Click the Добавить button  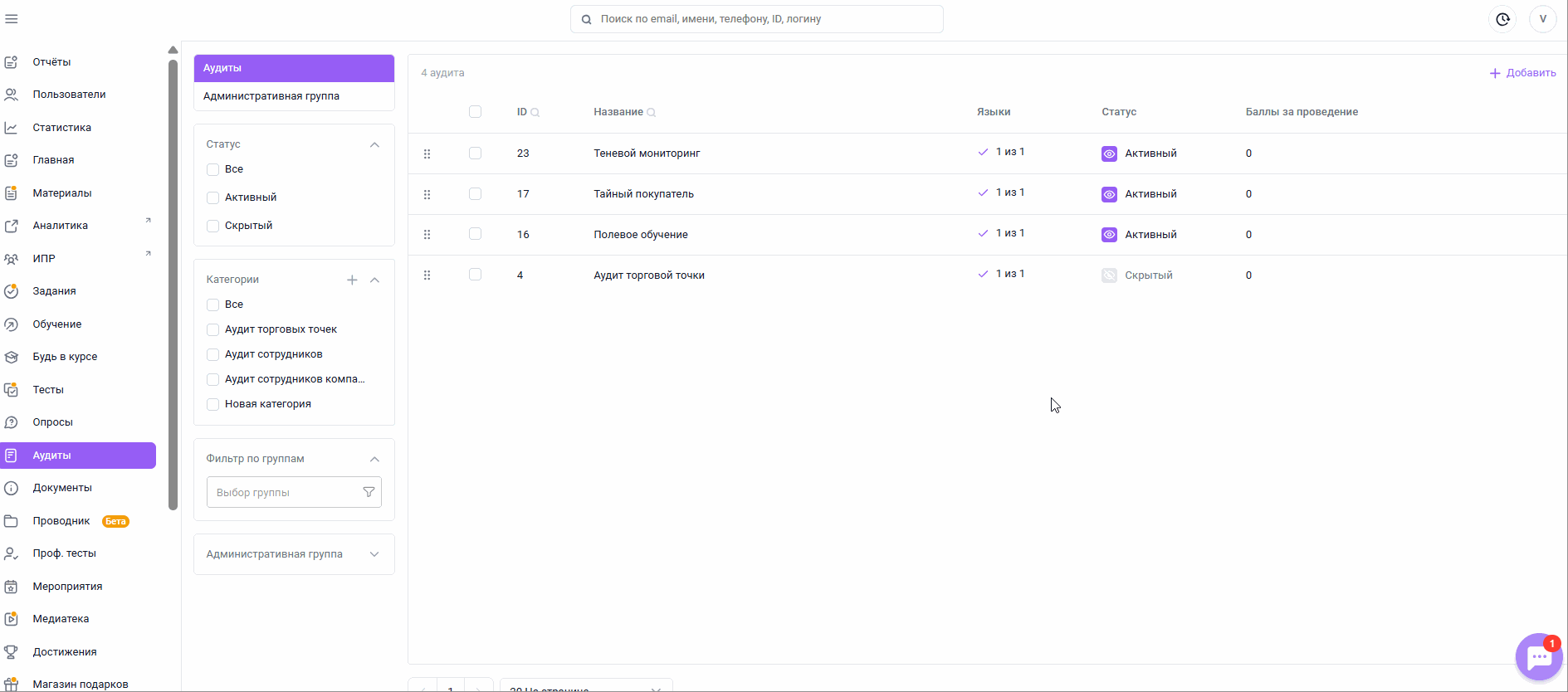pyautogui.click(x=1522, y=73)
